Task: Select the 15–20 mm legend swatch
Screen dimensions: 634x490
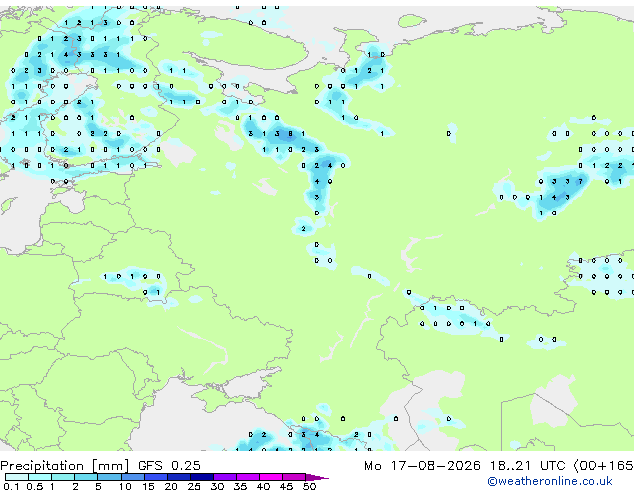Action: coord(155,477)
